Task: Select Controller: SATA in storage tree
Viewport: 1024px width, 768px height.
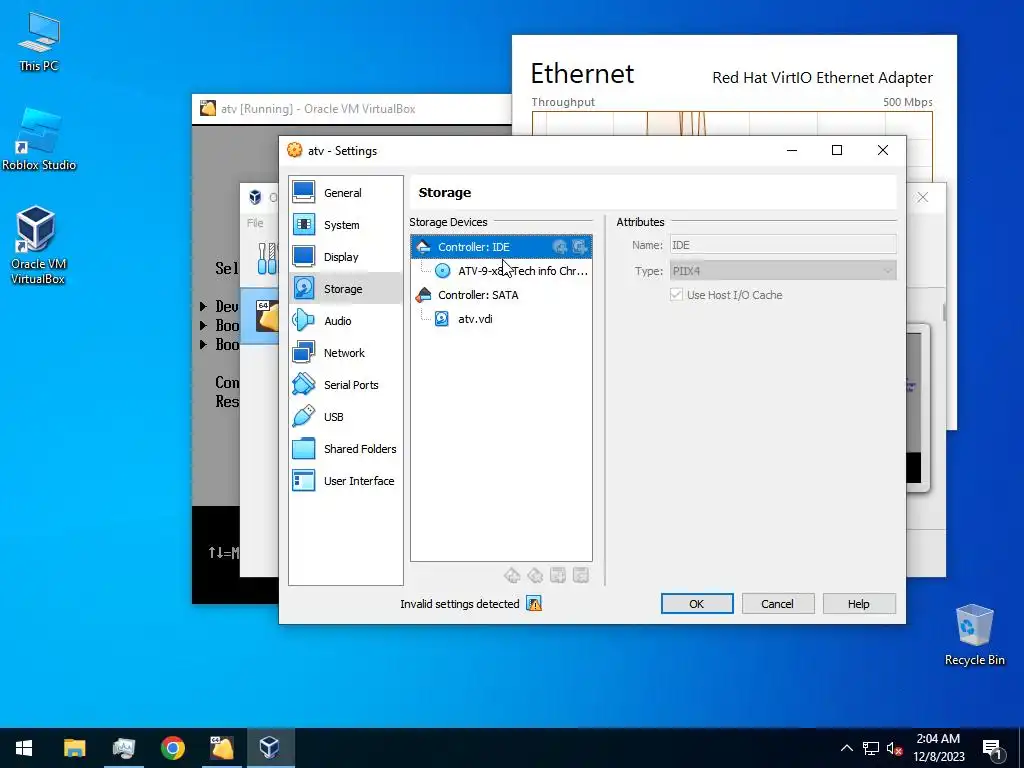Action: (x=501, y=295)
